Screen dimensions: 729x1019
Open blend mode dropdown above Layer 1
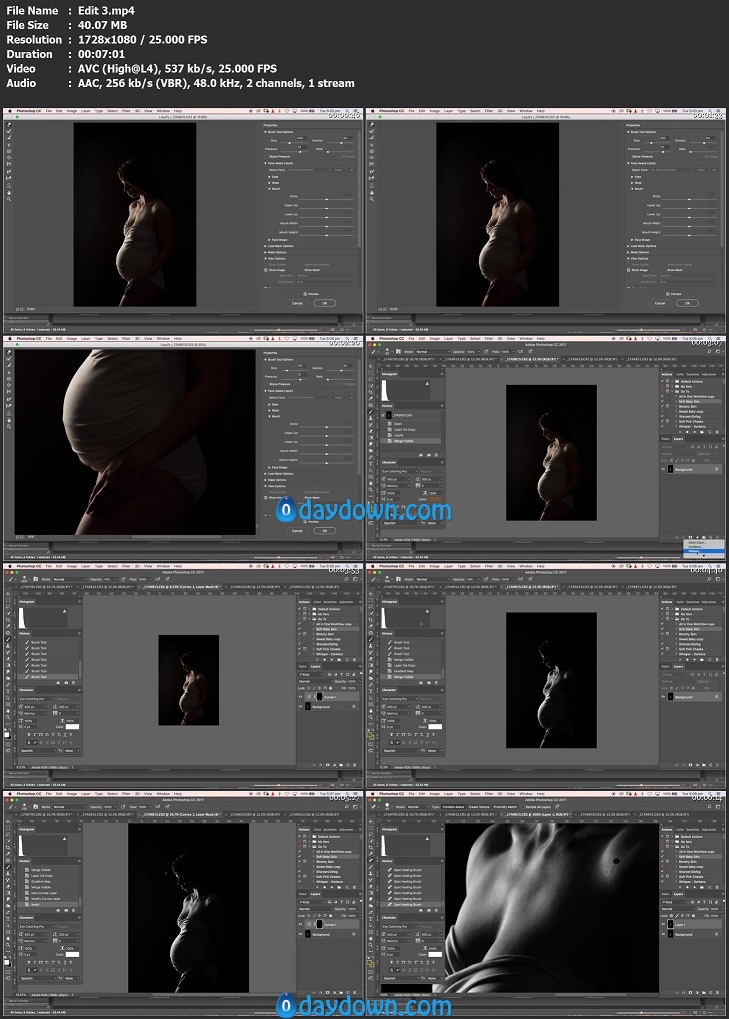[x=676, y=909]
